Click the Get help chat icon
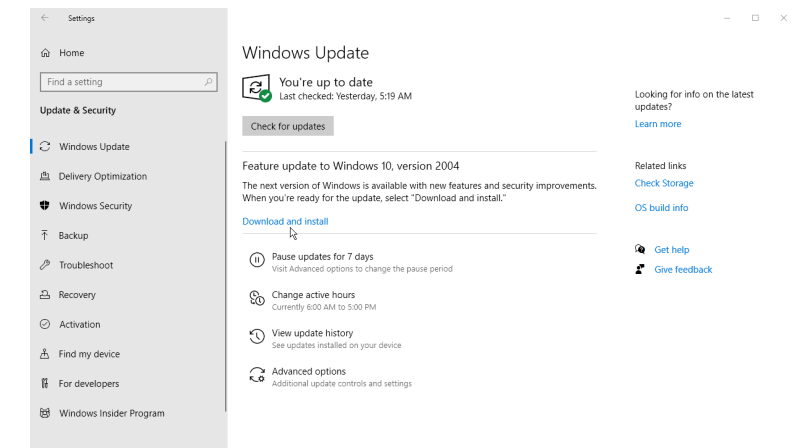Image resolution: width=794 pixels, height=448 pixels. pos(640,249)
